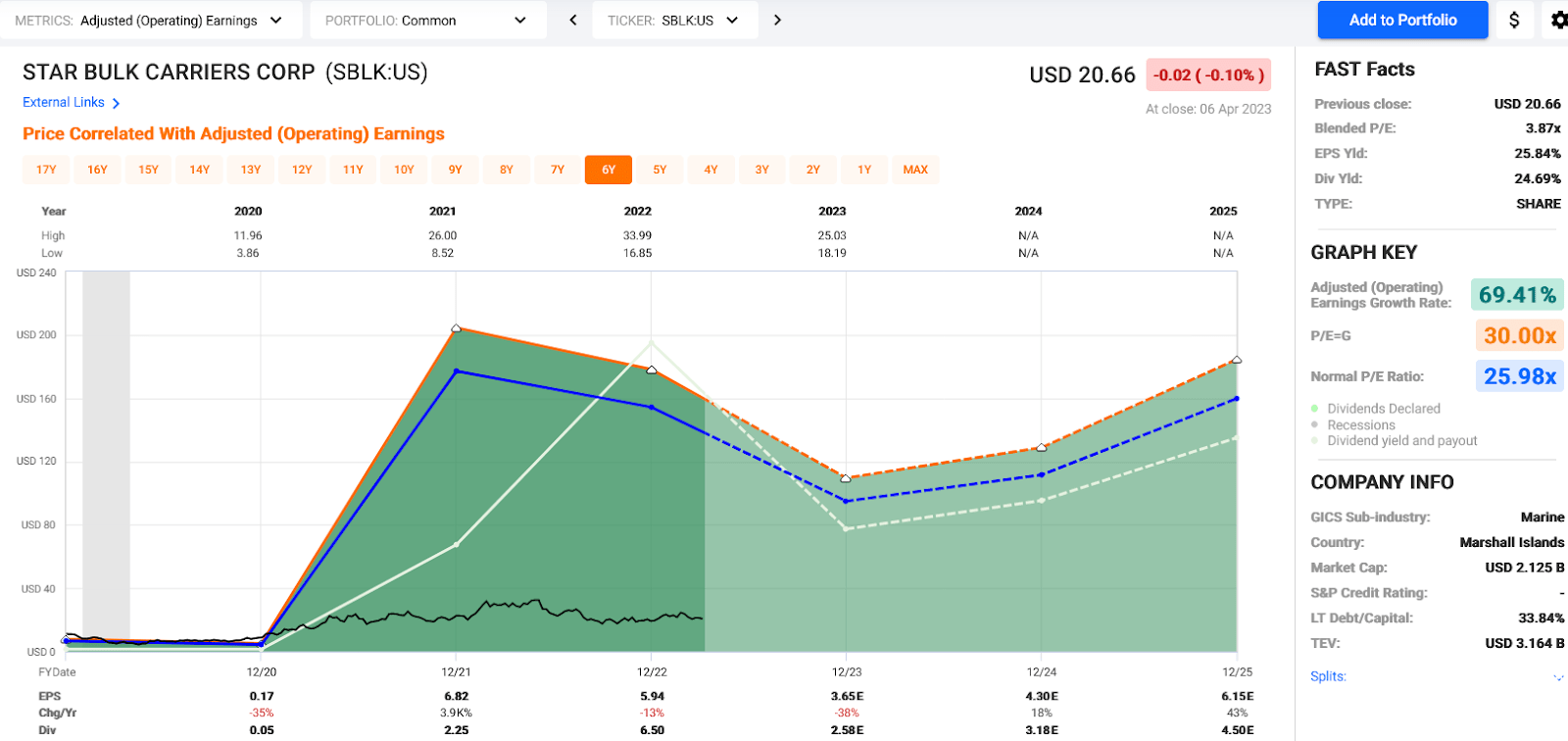
Task: Go to the previous ticker with the left arrow
Action: [573, 20]
